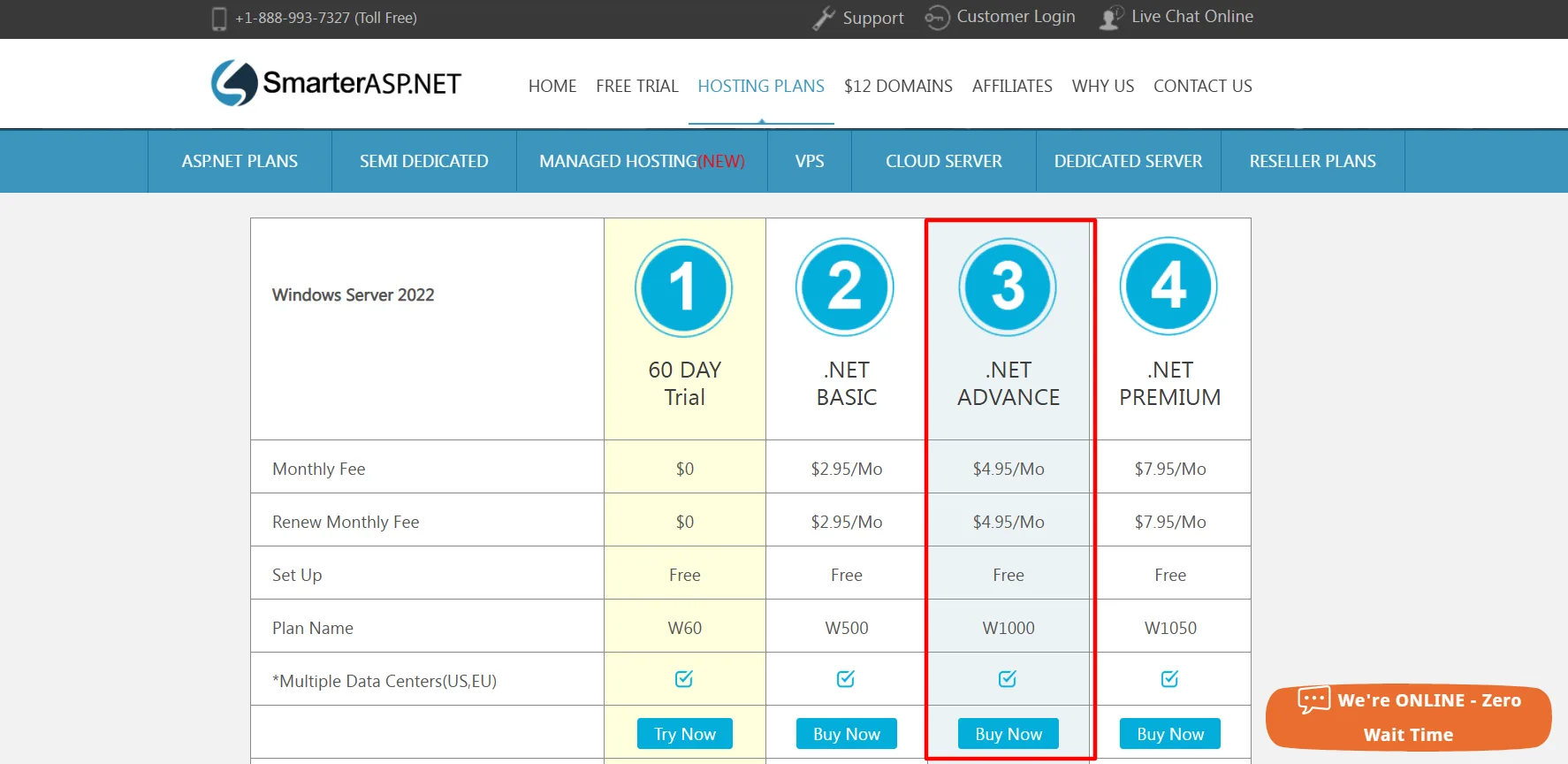Click the .NET BASIC plan heading
The height and width of the screenshot is (764, 1568).
(847, 383)
